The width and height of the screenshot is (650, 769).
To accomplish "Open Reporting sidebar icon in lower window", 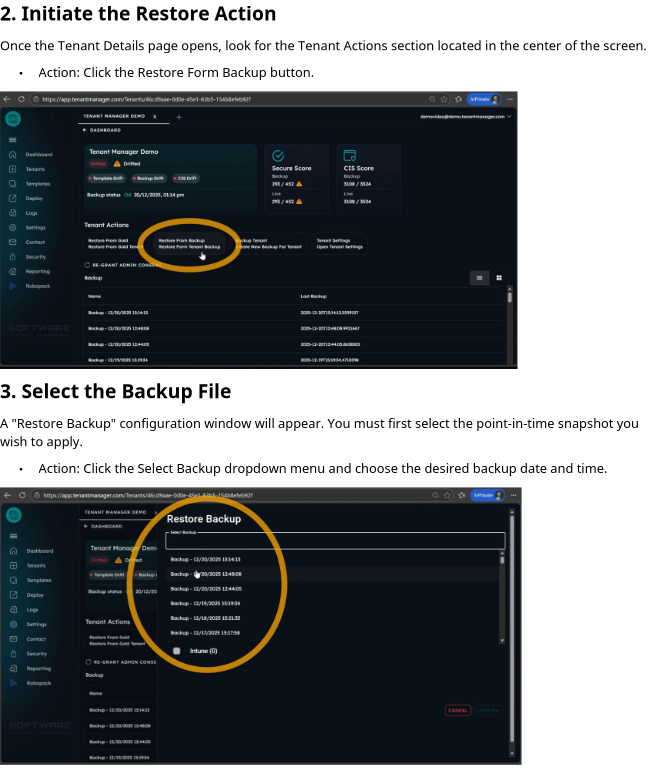I will coord(13,668).
